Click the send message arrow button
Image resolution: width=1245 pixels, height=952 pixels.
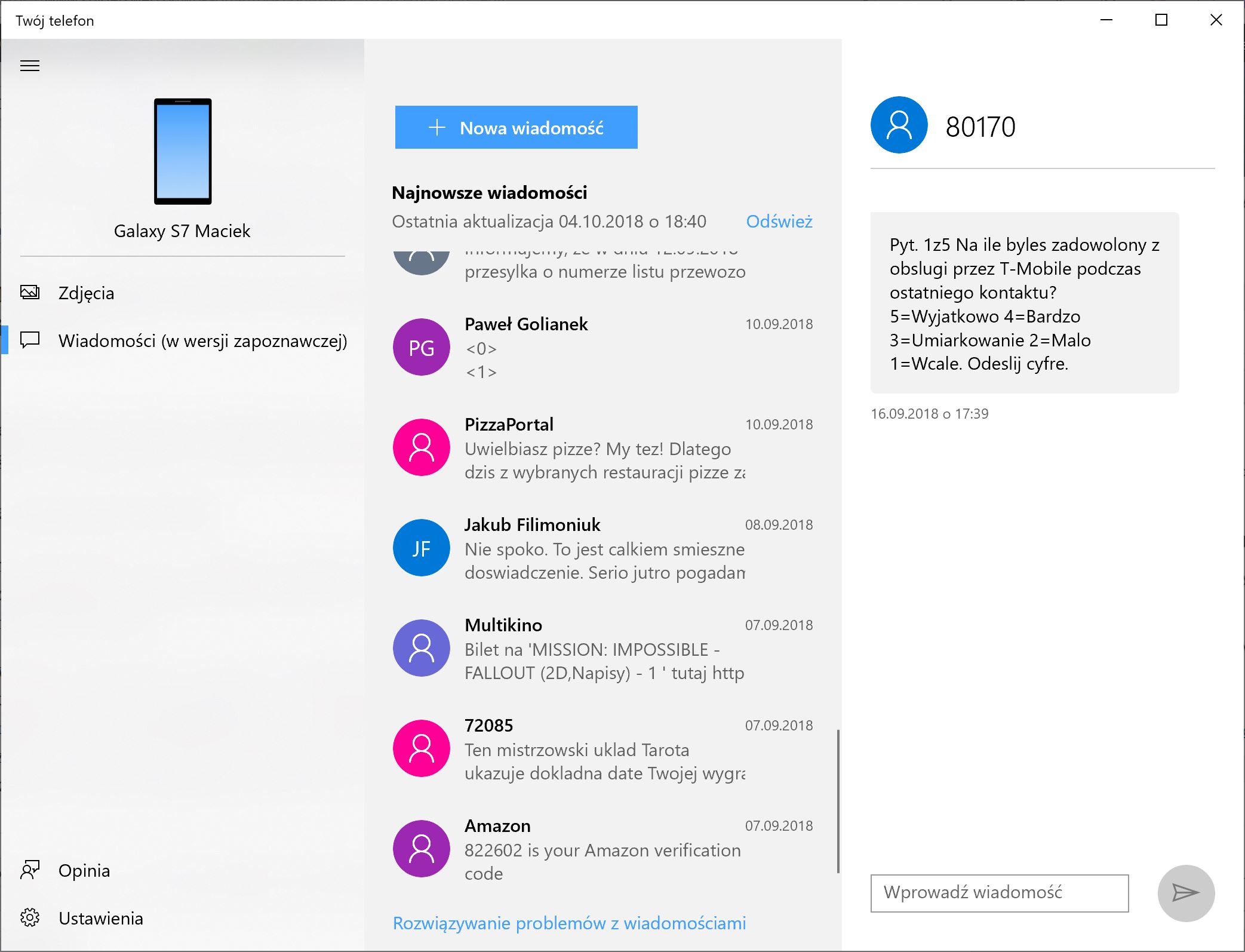click(1186, 893)
